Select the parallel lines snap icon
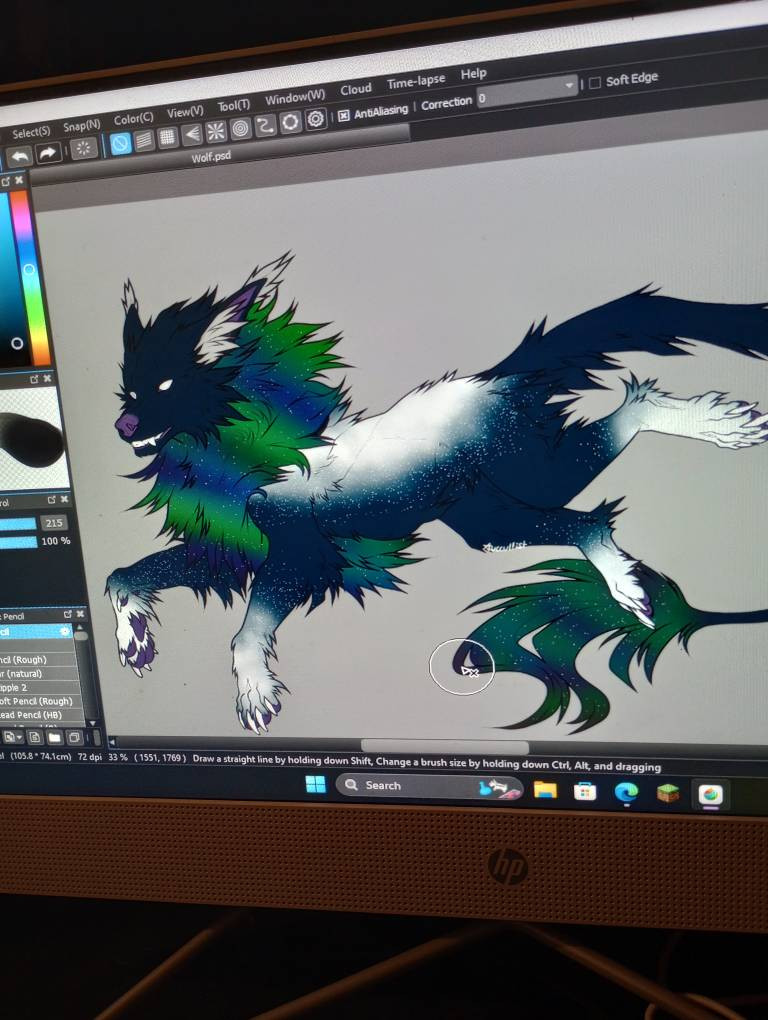The width and height of the screenshot is (768, 1020). [144, 140]
